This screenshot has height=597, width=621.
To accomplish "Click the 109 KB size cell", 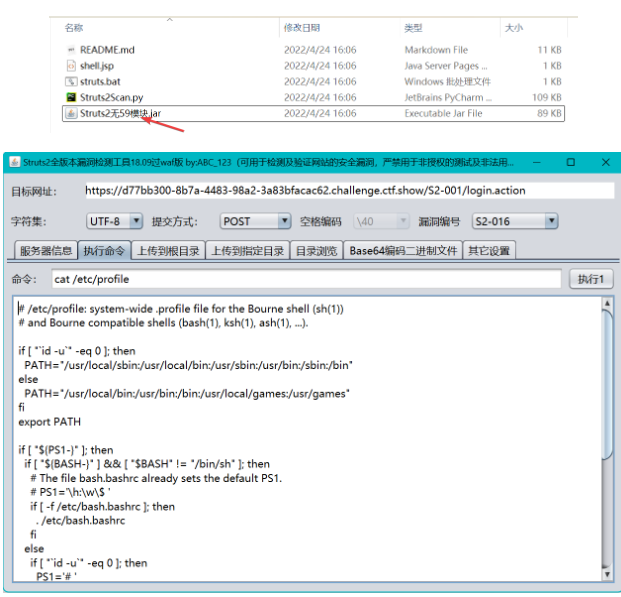I will (x=547, y=97).
